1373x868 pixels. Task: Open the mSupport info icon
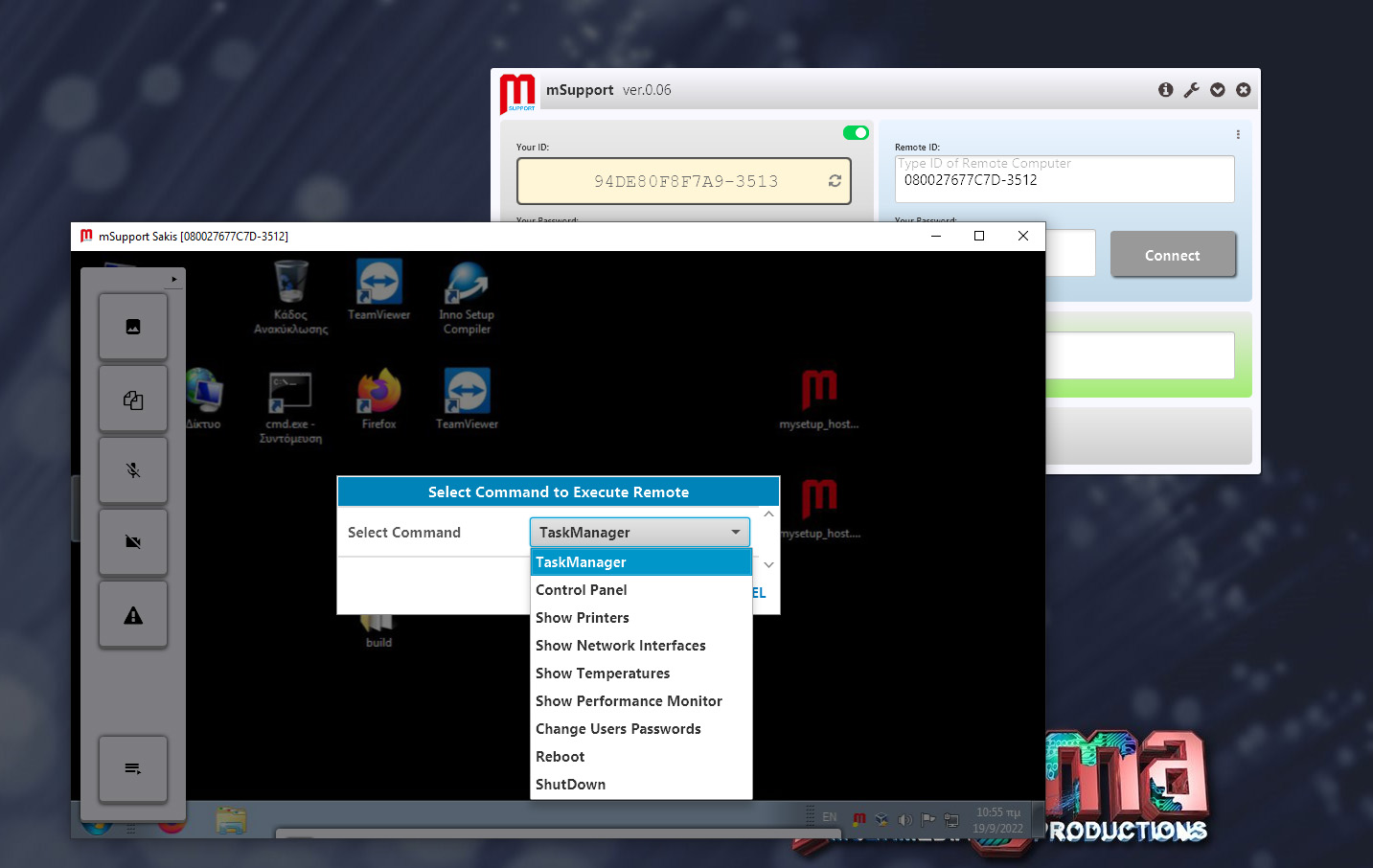(x=1165, y=90)
